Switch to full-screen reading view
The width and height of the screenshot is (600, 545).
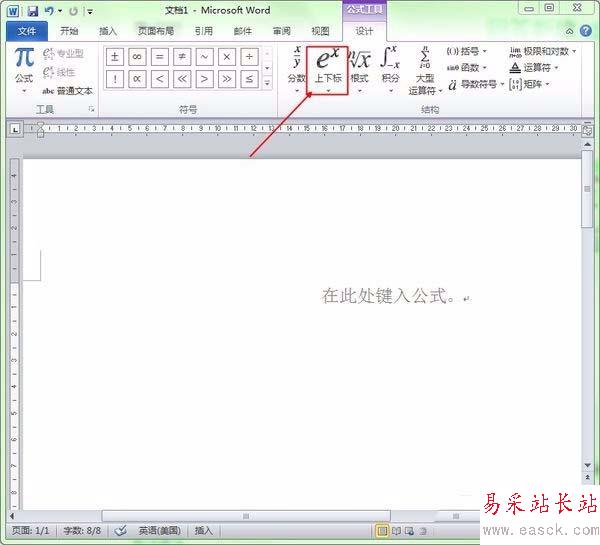396,531
